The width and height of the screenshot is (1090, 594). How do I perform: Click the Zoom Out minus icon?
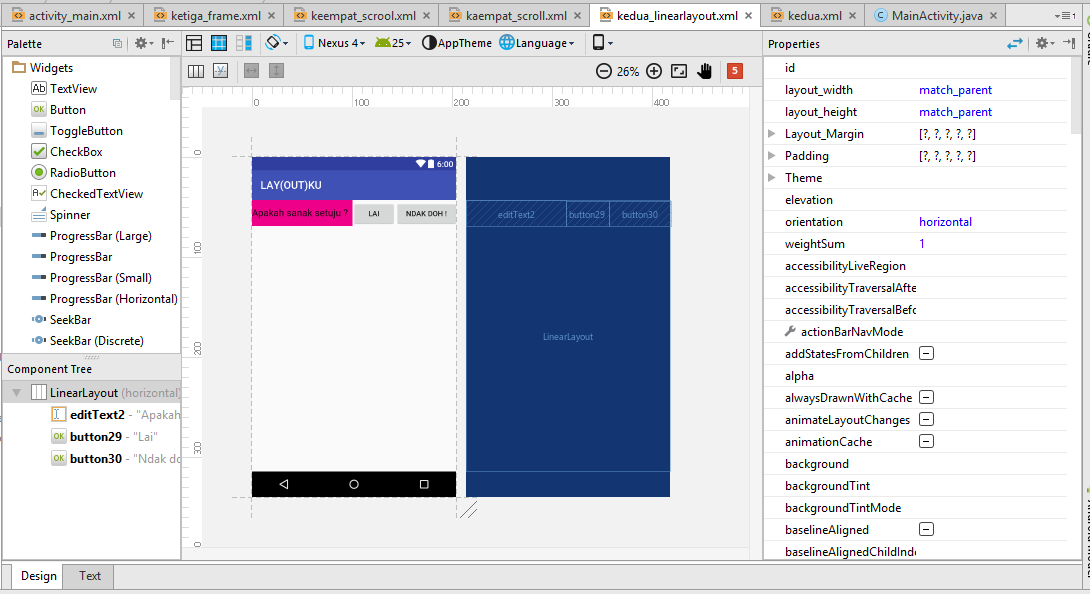tap(604, 71)
